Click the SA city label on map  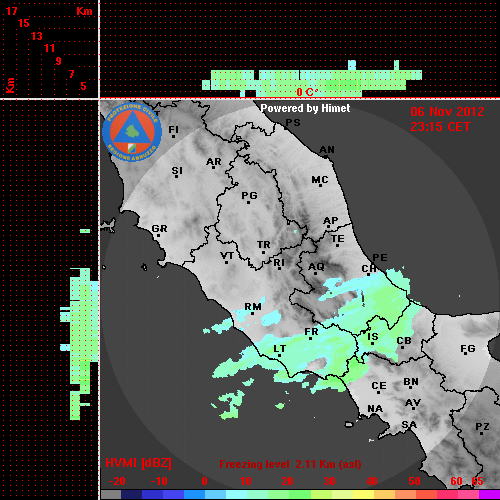pos(409,425)
